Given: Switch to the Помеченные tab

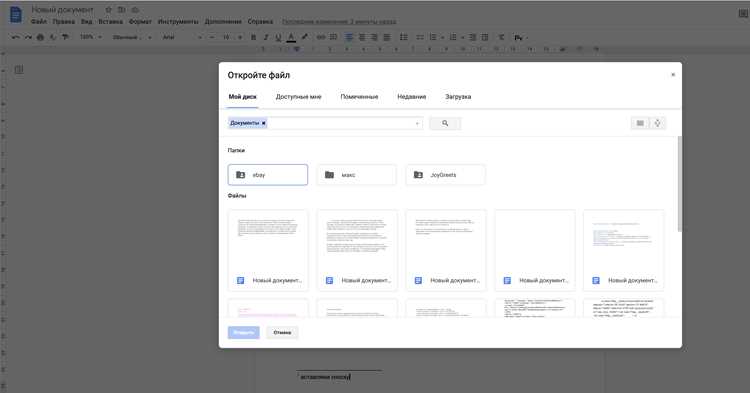Looking at the screenshot, I should [359, 97].
